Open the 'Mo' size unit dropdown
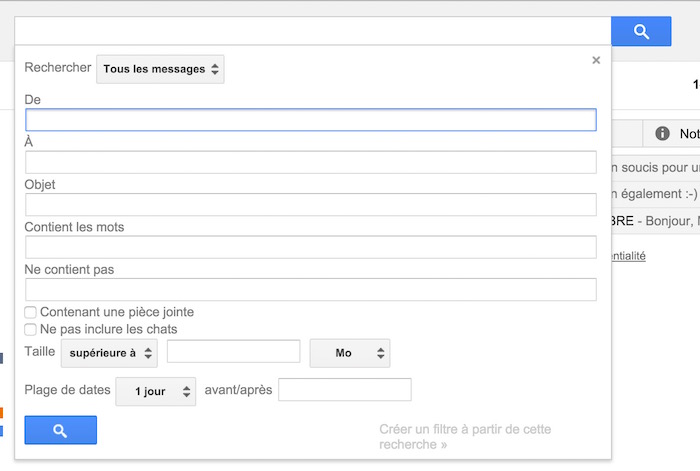The height and width of the screenshot is (471, 700). coord(349,353)
